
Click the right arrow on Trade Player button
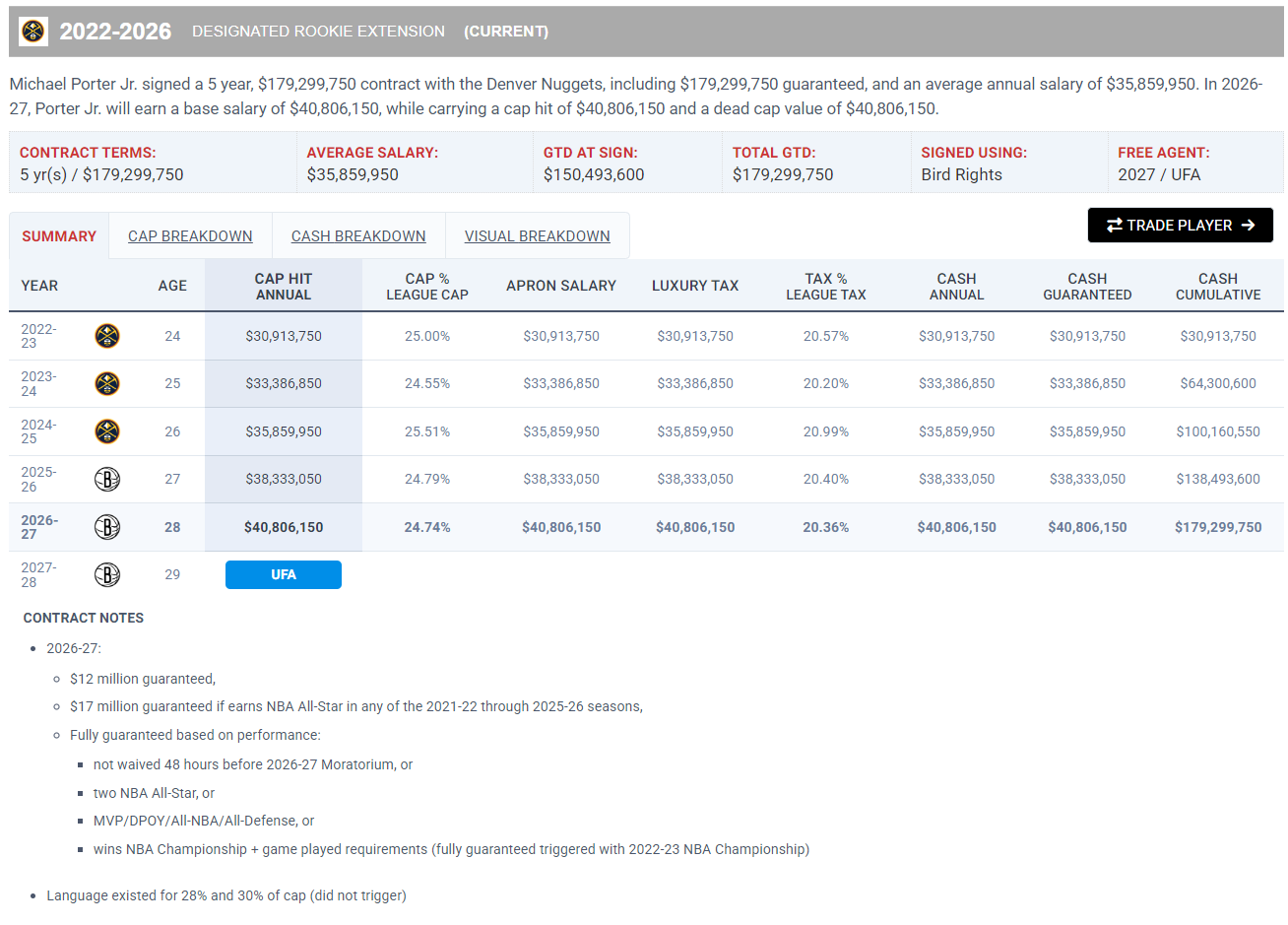point(1248,225)
